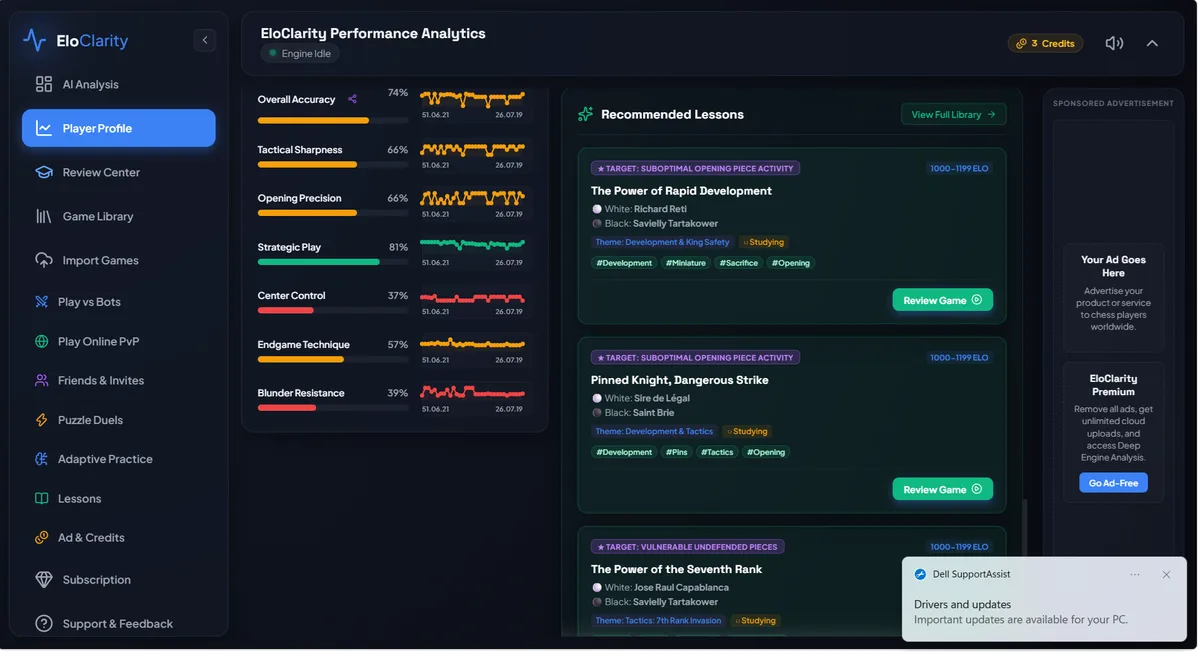Review Game for Pinned Knight, Dangerous Strike

coord(942,489)
